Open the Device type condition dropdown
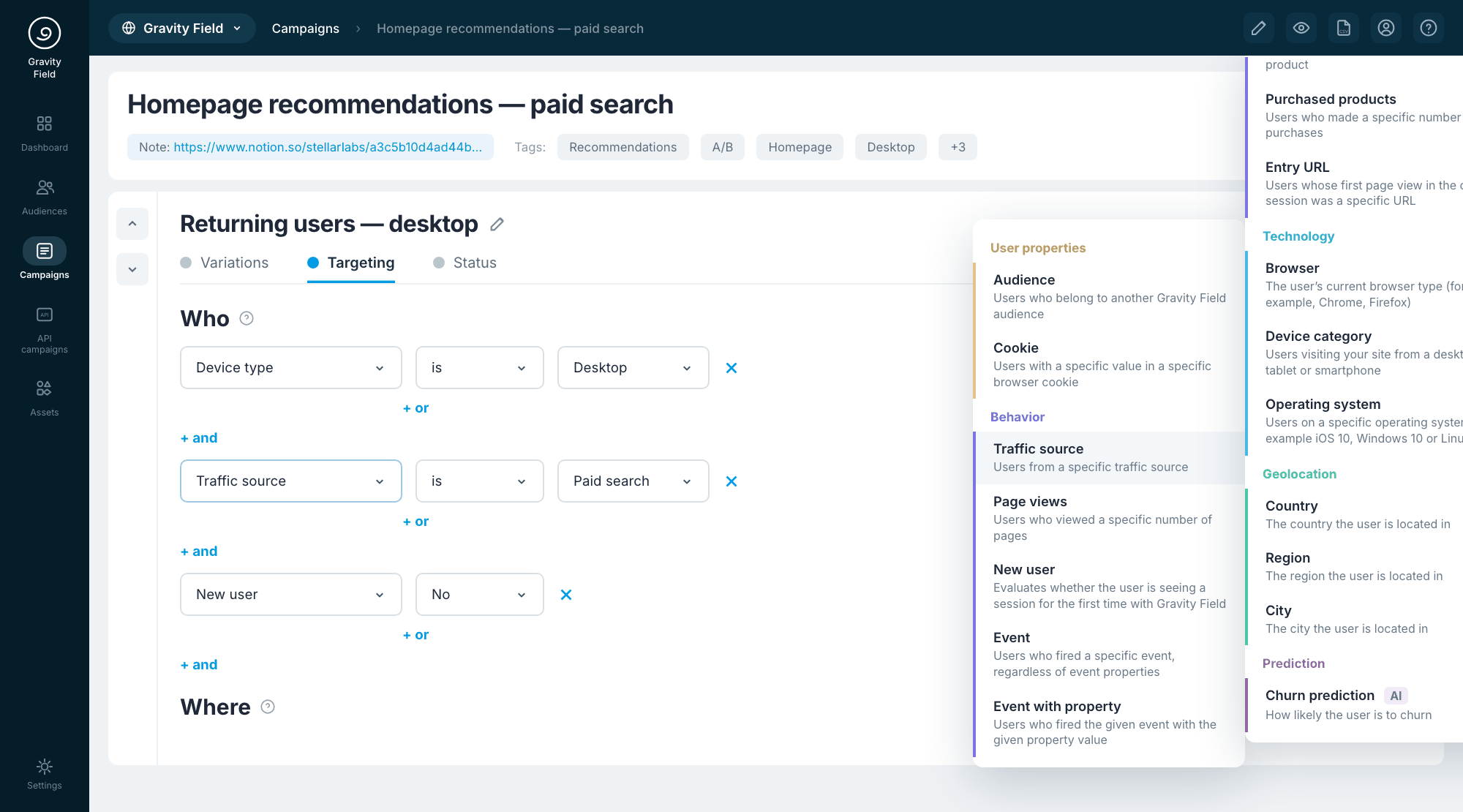Screen dimensions: 1463x812 291,367
